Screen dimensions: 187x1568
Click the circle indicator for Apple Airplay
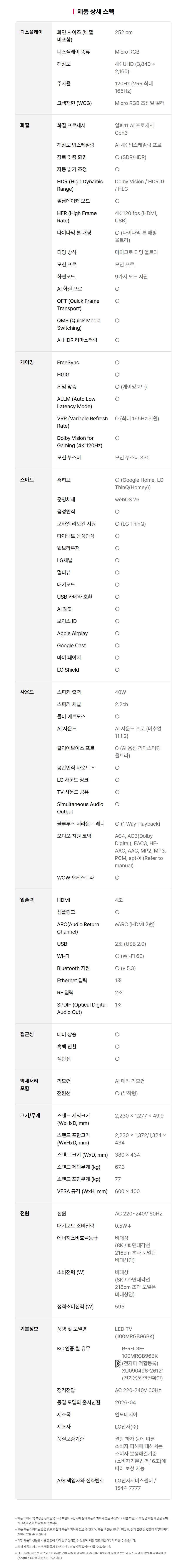pyautogui.click(x=117, y=633)
